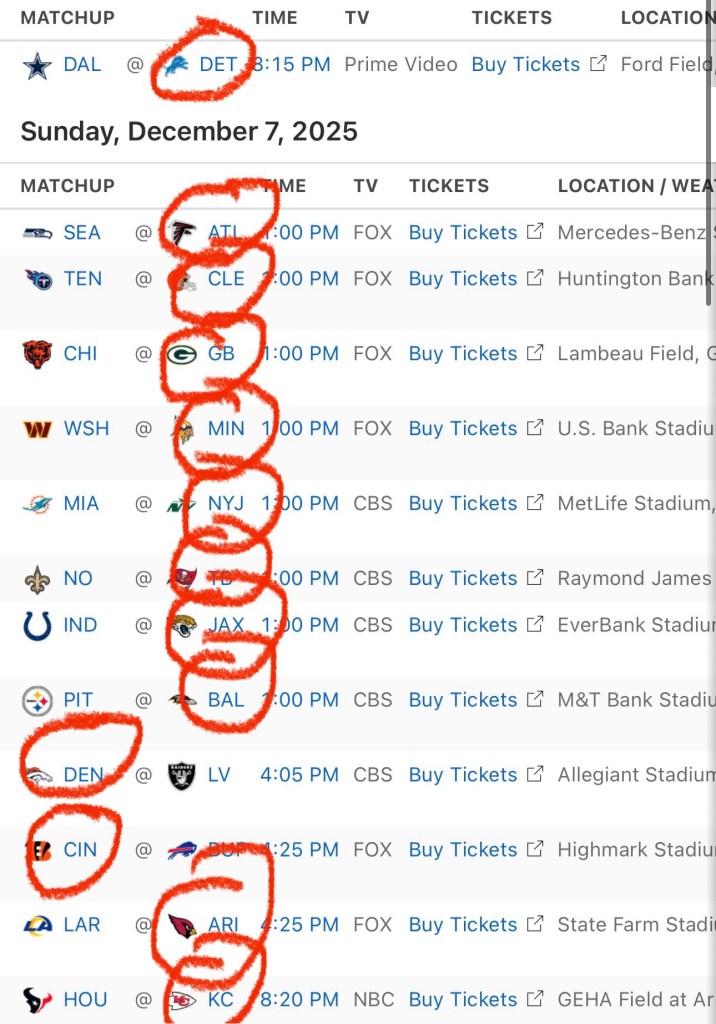
Task: Open external ticket icon for HOU at KC
Action: tap(535, 999)
